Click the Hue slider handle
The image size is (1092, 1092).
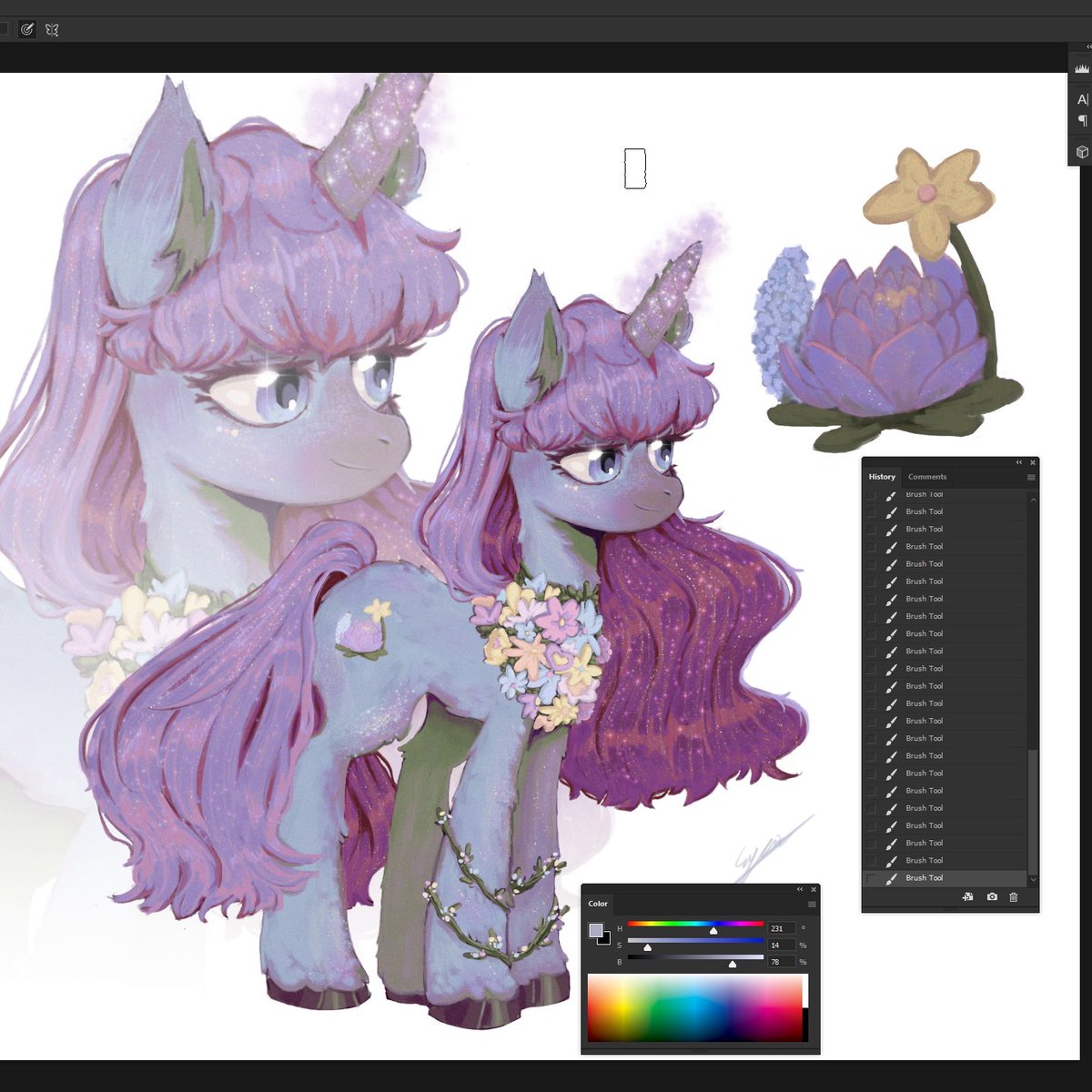point(713,931)
